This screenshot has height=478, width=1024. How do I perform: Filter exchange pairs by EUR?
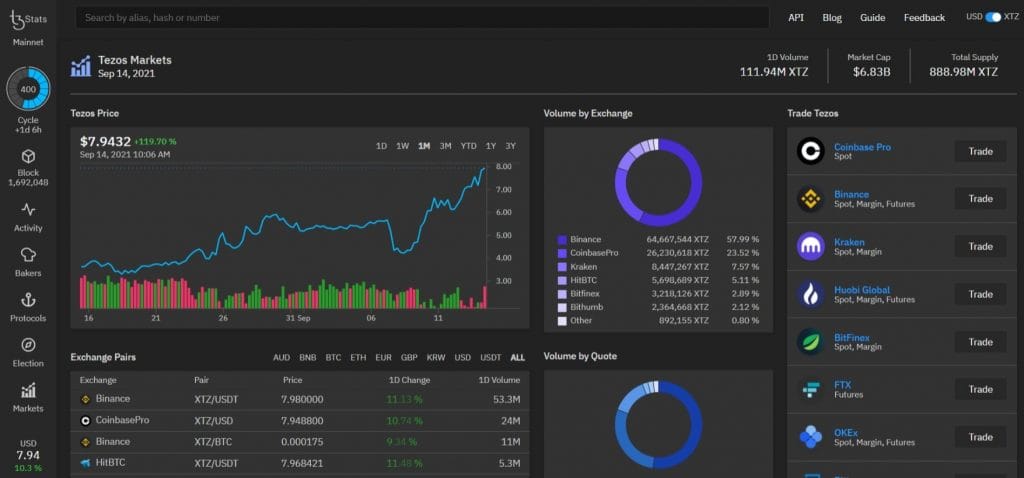pos(383,358)
